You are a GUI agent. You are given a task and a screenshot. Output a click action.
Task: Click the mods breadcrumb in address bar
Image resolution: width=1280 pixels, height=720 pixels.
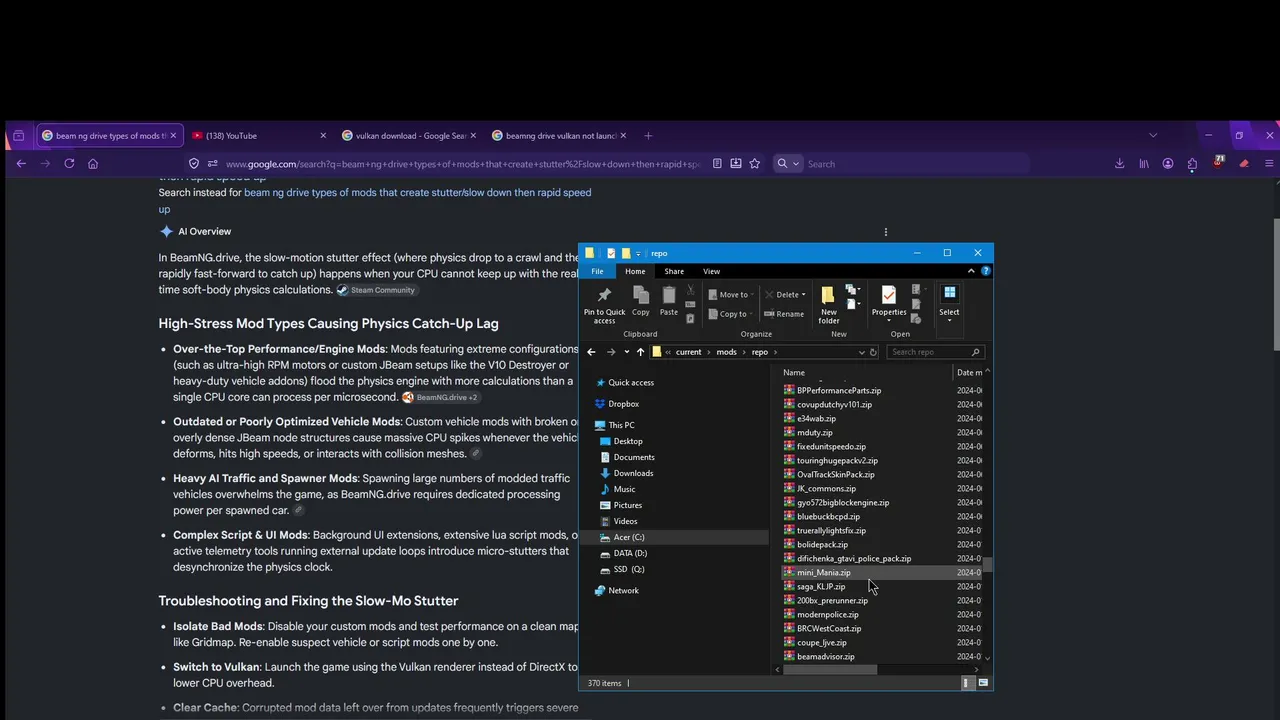point(726,352)
